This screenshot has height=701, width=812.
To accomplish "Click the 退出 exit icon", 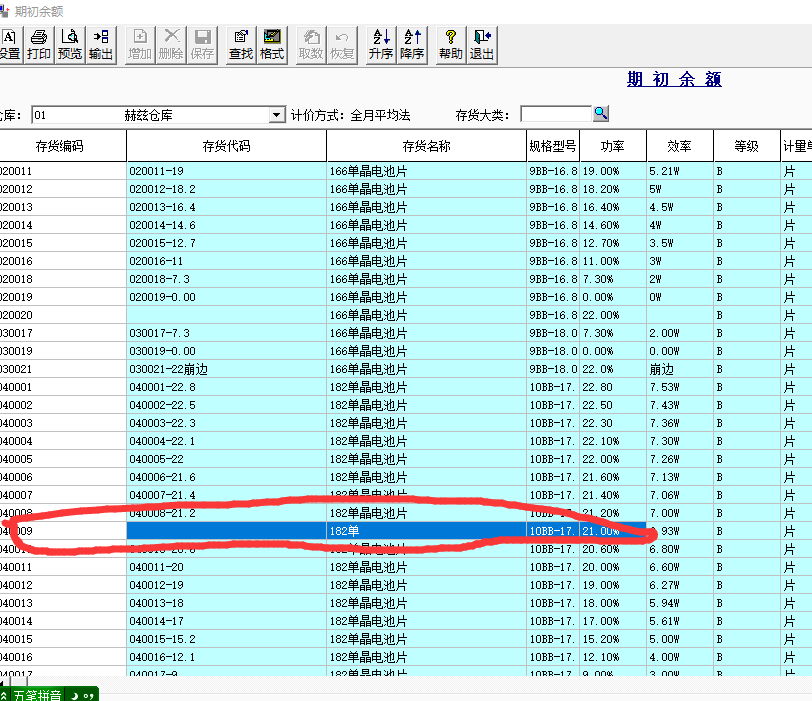I will point(482,45).
